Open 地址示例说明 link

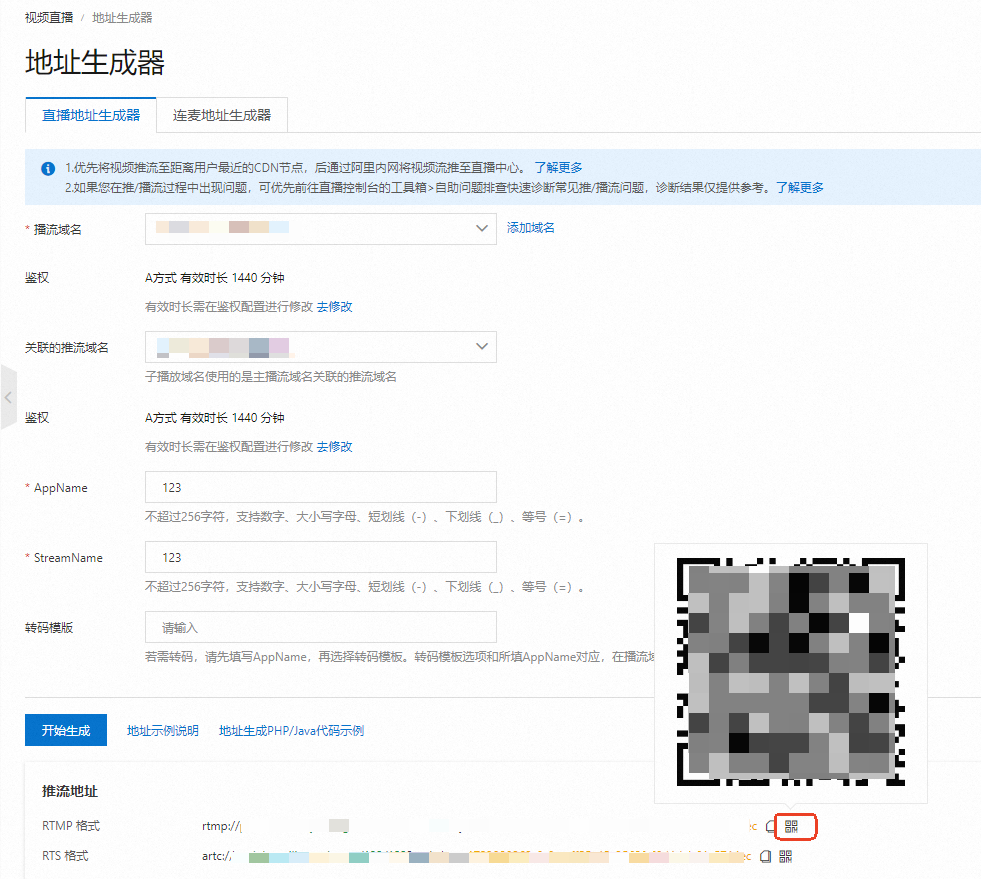coord(163,730)
